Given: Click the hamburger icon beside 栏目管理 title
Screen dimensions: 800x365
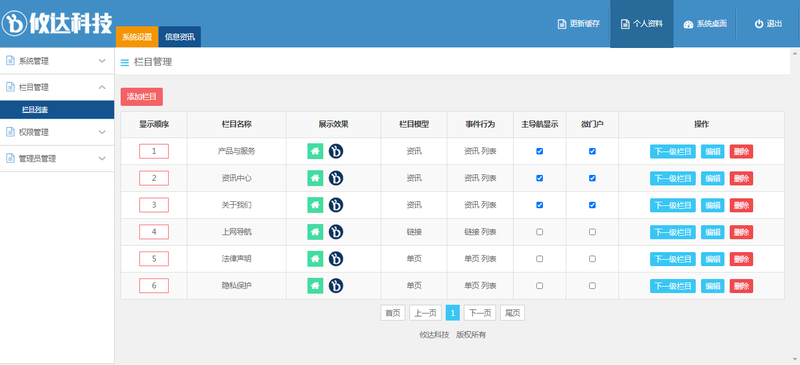Looking at the screenshot, I should point(124,63).
